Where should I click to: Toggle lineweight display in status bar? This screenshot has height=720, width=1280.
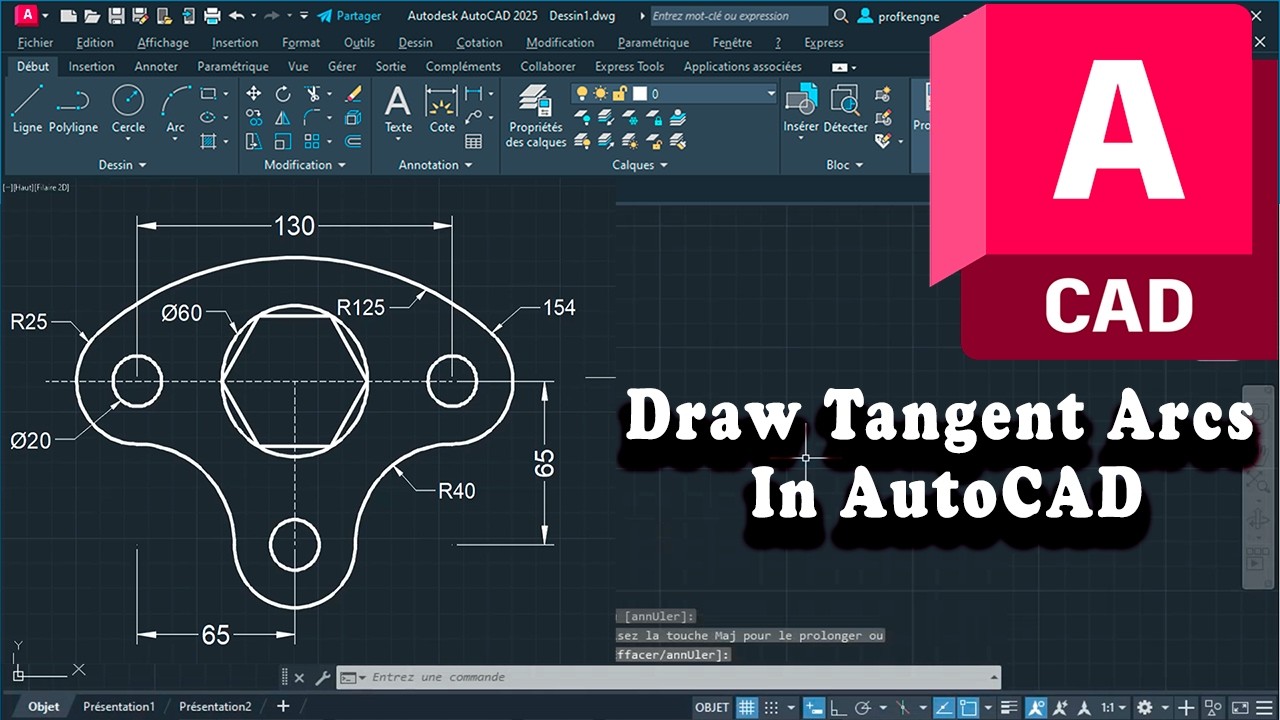pyautogui.click(x=1009, y=707)
